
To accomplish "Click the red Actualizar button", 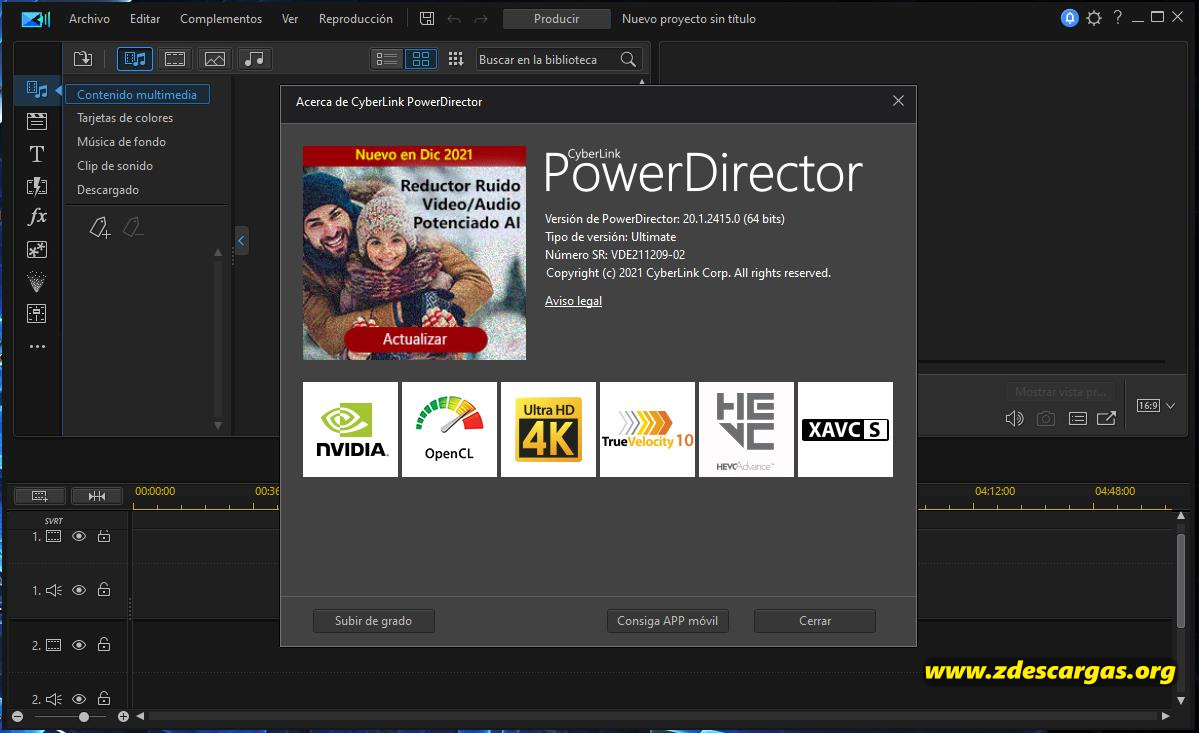I will (415, 339).
